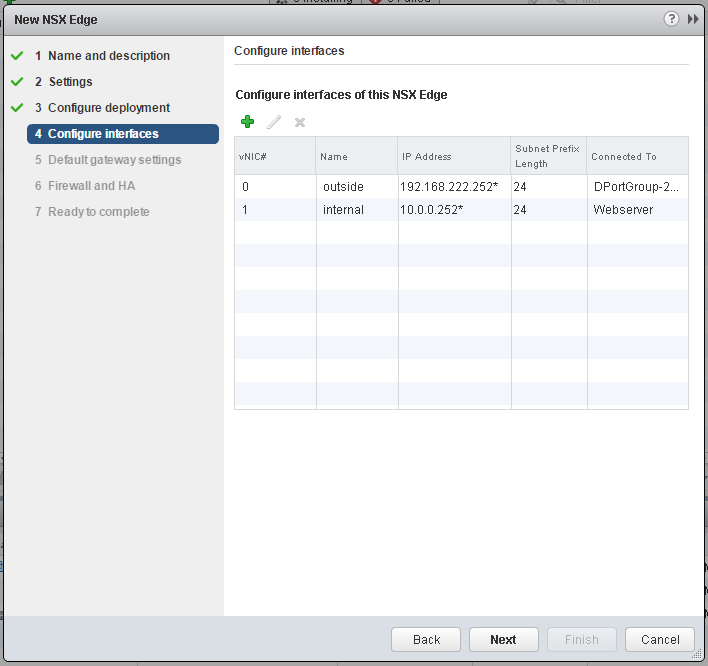Sort by IP Address column header

tap(454, 156)
